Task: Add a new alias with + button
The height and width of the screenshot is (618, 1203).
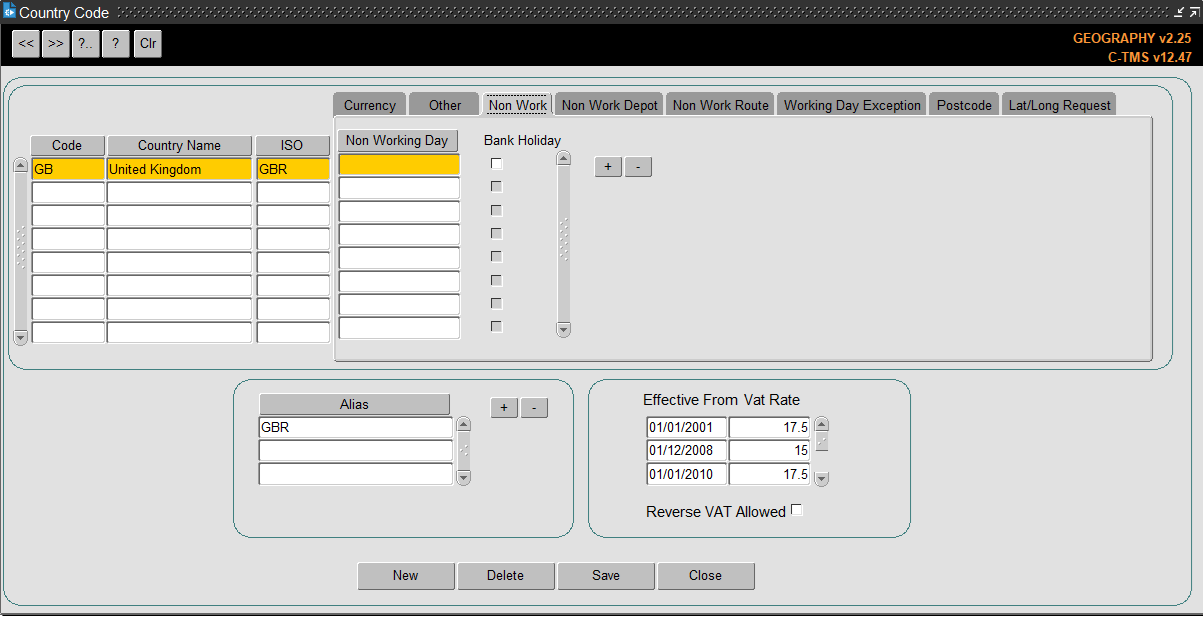Action: (504, 407)
